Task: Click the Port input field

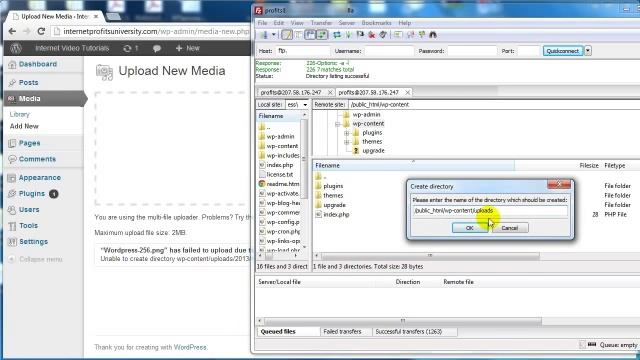Action: pos(529,51)
